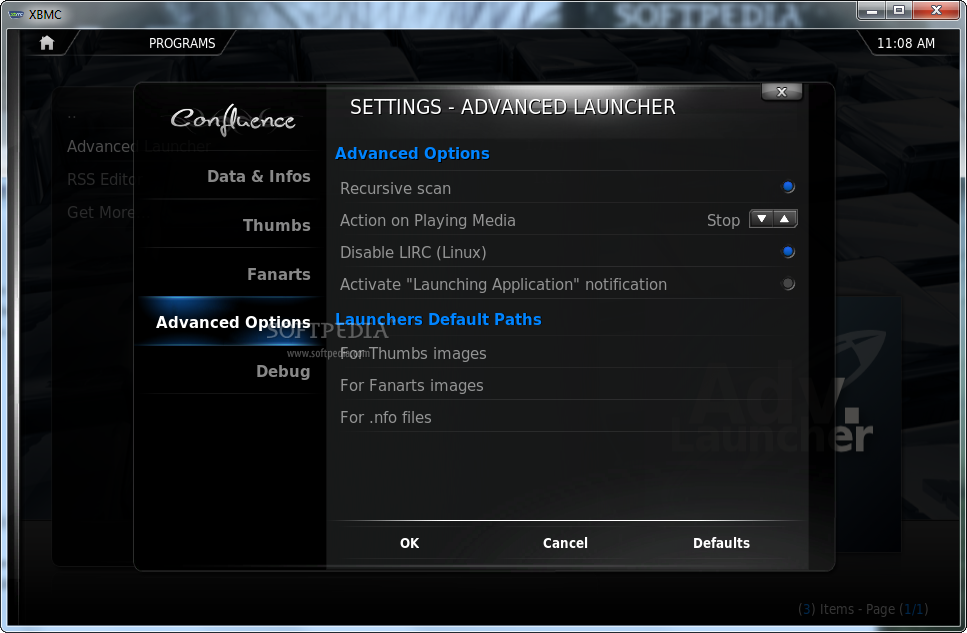Enable "Launching Application" notification toggle
This screenshot has width=967, height=633.
coord(788,284)
